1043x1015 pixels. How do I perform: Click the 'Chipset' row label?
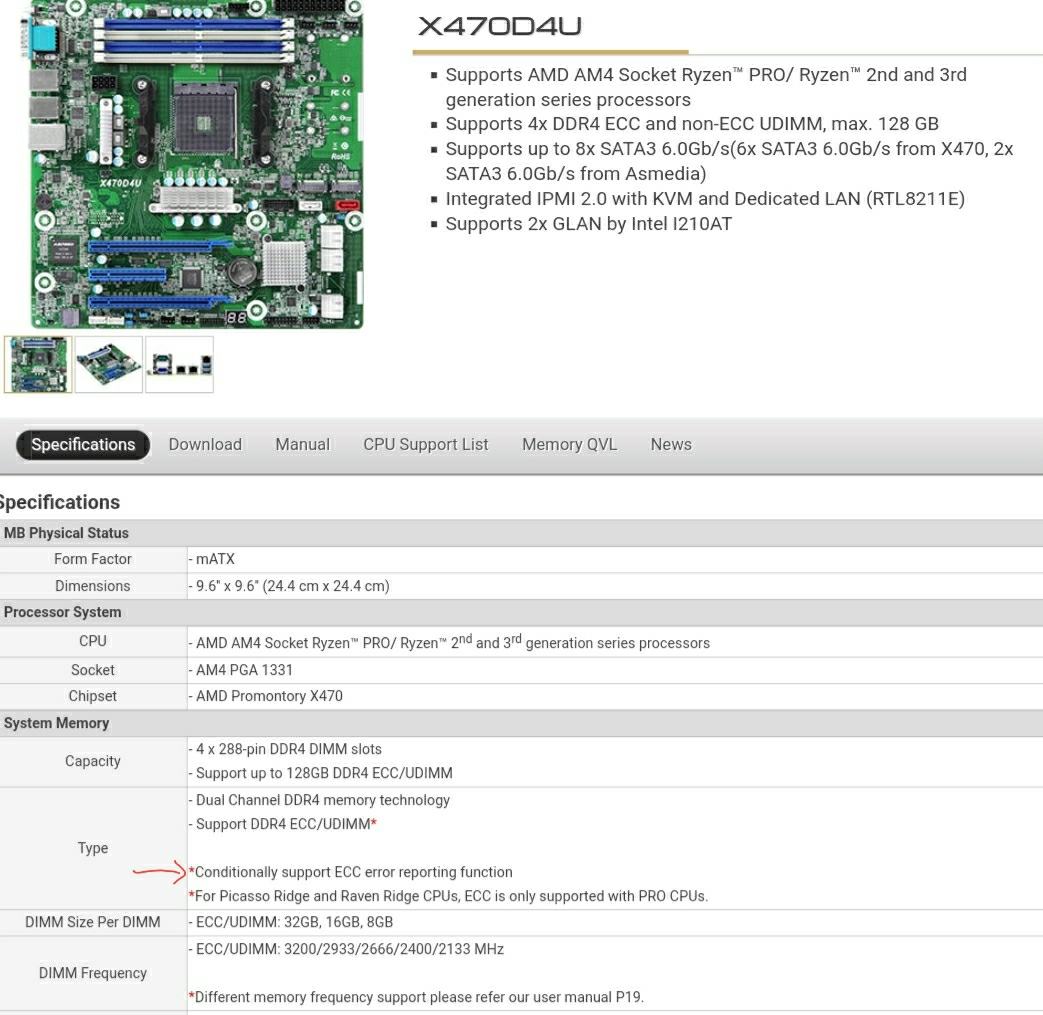(x=92, y=696)
